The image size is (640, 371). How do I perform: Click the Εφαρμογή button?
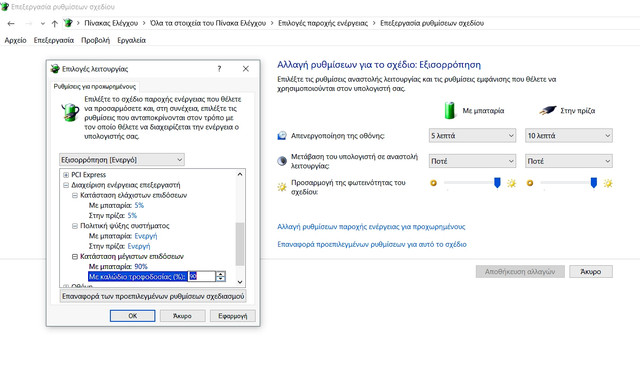pos(233,316)
